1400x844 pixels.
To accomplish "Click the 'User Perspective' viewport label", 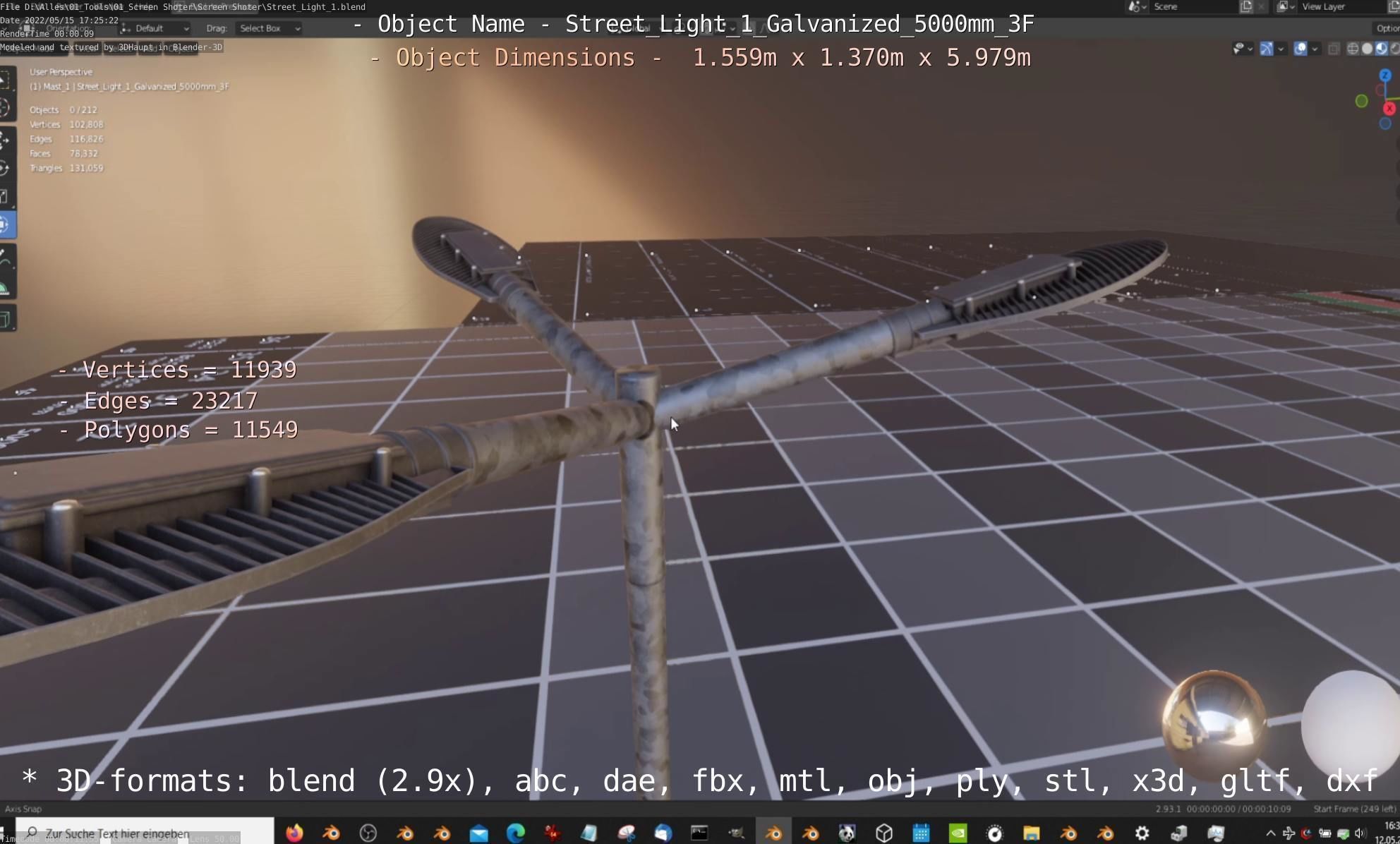I will point(61,72).
